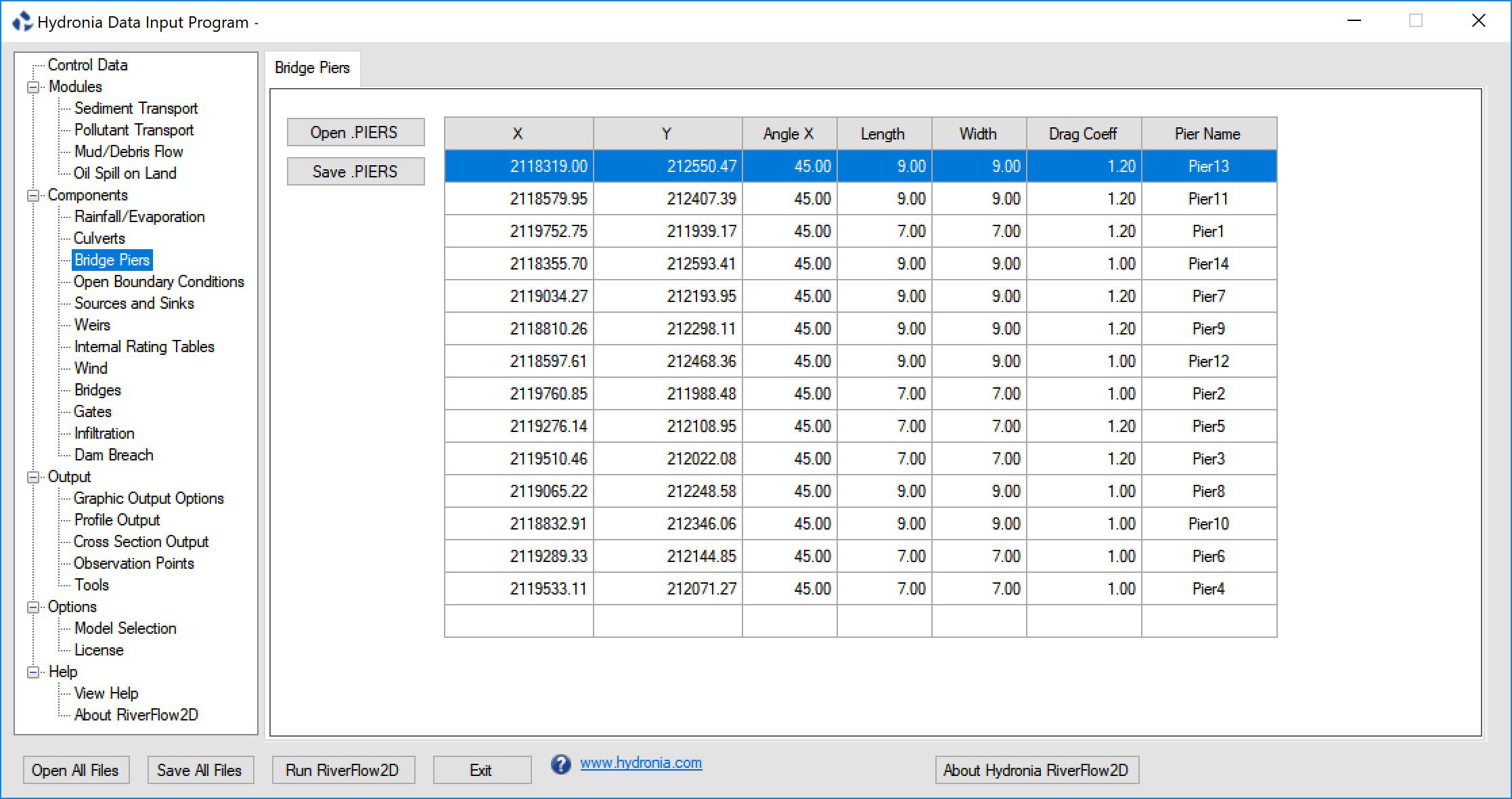Image resolution: width=1512 pixels, height=799 pixels.
Task: Open Infiltration component
Action: pyautogui.click(x=104, y=433)
